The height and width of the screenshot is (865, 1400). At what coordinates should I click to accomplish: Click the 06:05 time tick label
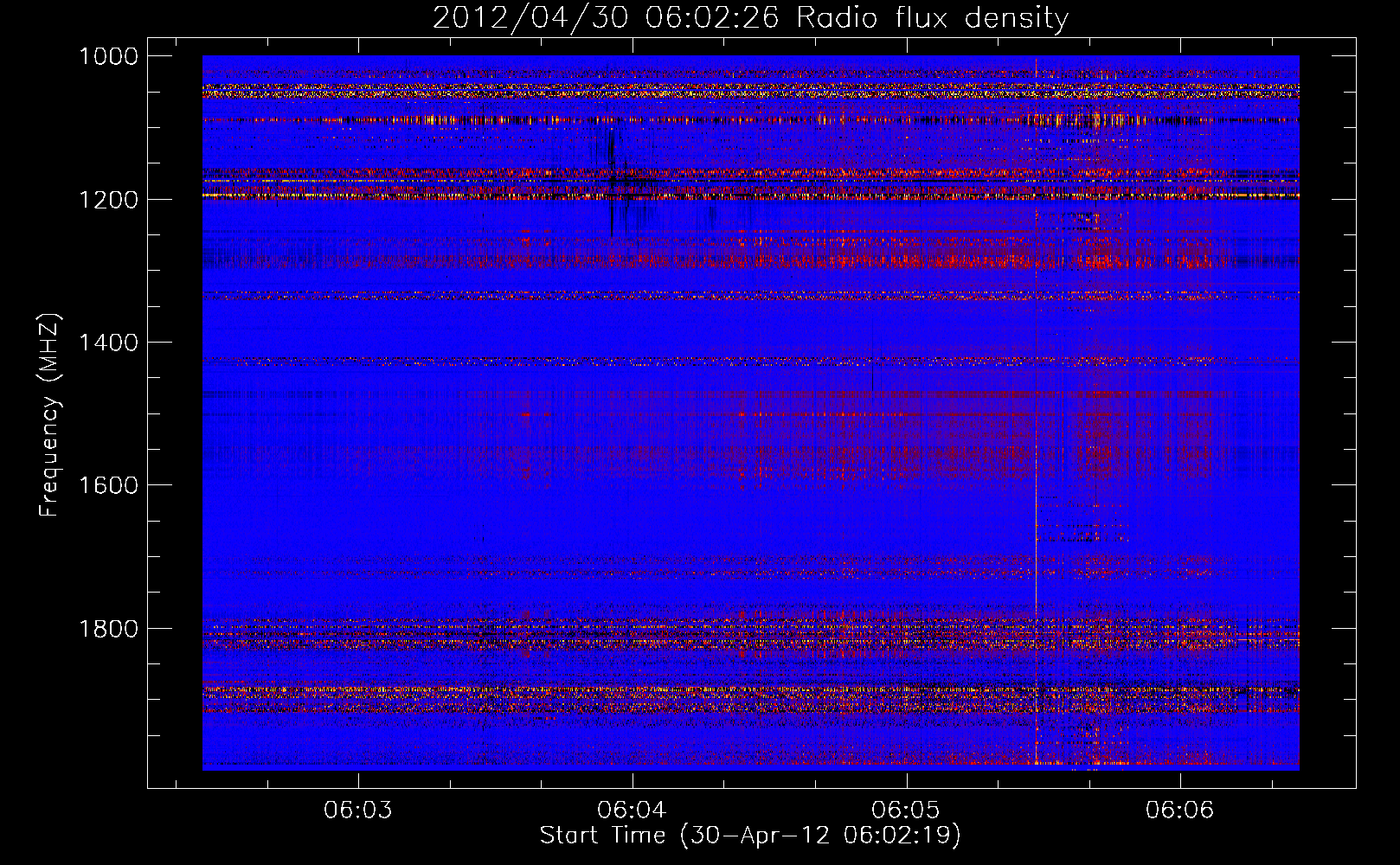[x=906, y=810]
